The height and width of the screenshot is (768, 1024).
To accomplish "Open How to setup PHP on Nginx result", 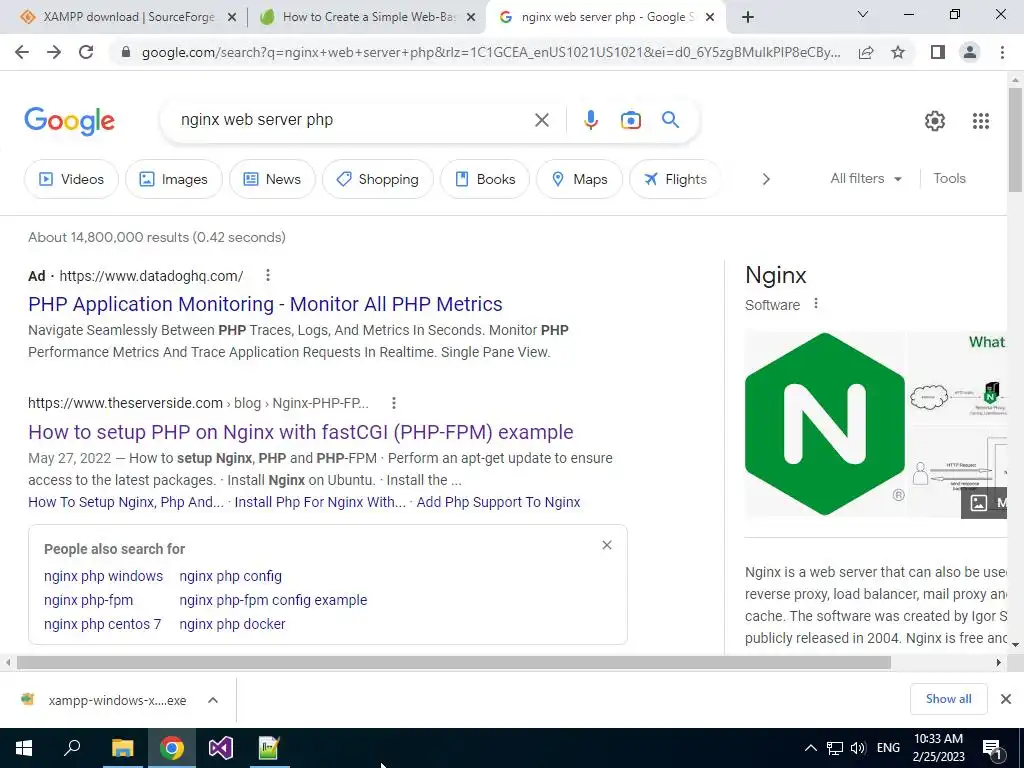I will tap(300, 432).
